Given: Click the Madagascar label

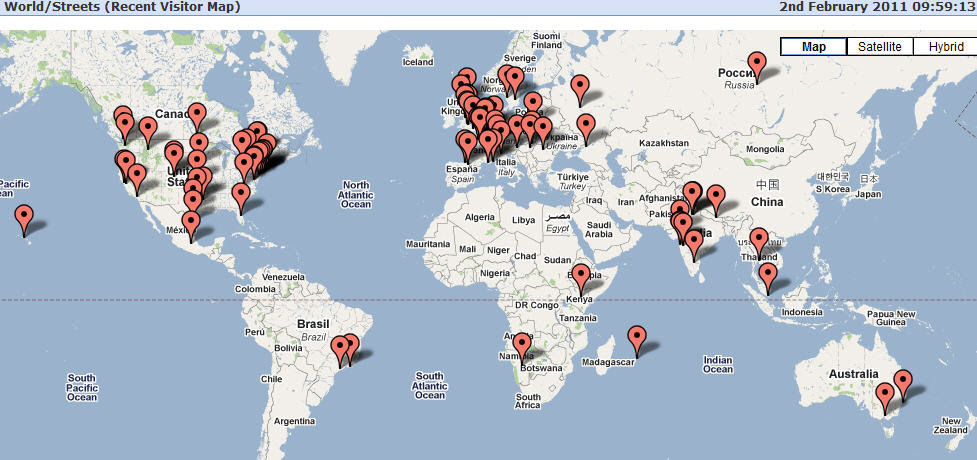Looking at the screenshot, I should coord(608,362).
